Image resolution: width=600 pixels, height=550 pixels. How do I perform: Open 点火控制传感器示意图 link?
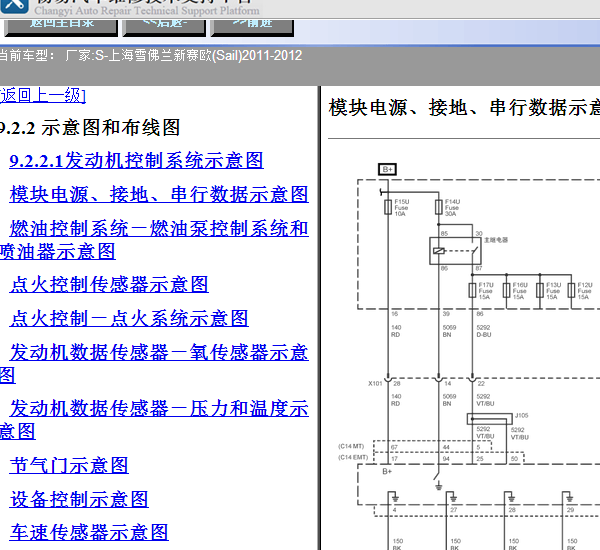[x=109, y=284]
